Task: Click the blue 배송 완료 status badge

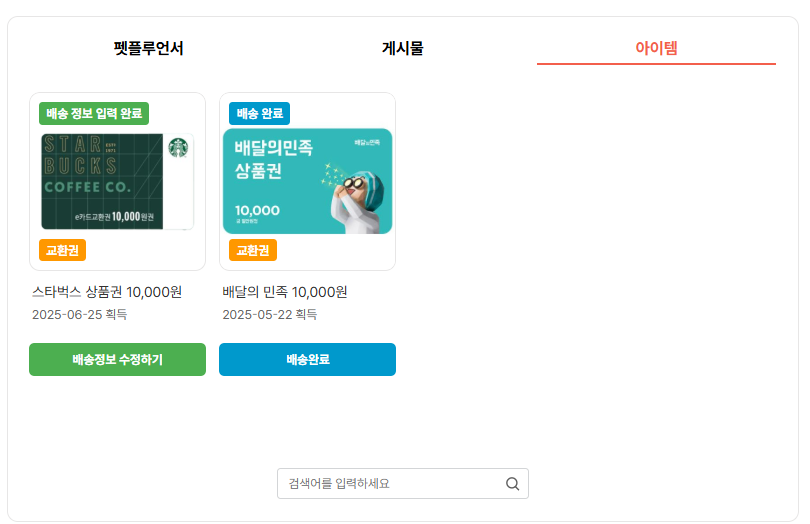Action: point(260,113)
